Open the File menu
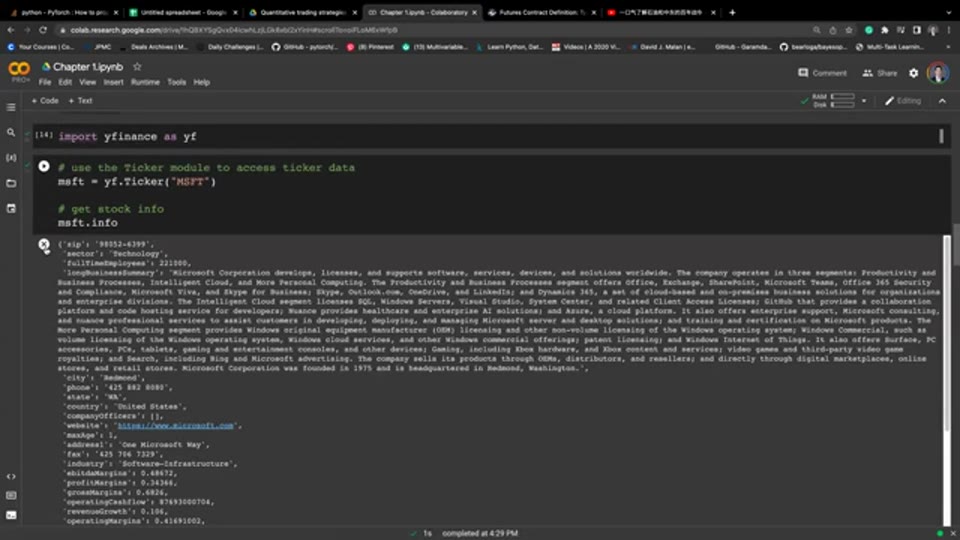The width and height of the screenshot is (960, 540). pos(45,82)
